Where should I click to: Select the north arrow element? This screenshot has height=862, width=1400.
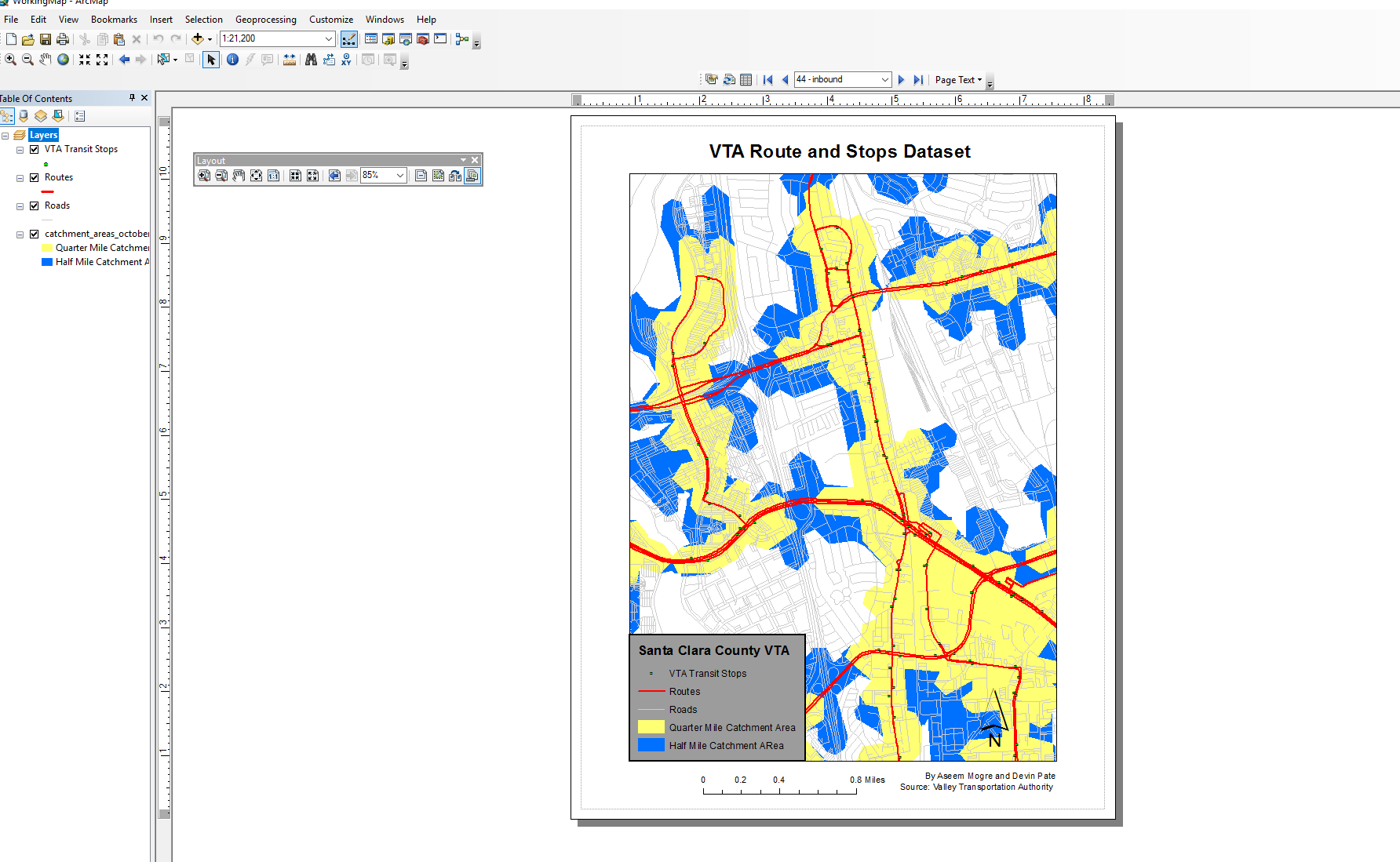[x=995, y=718]
